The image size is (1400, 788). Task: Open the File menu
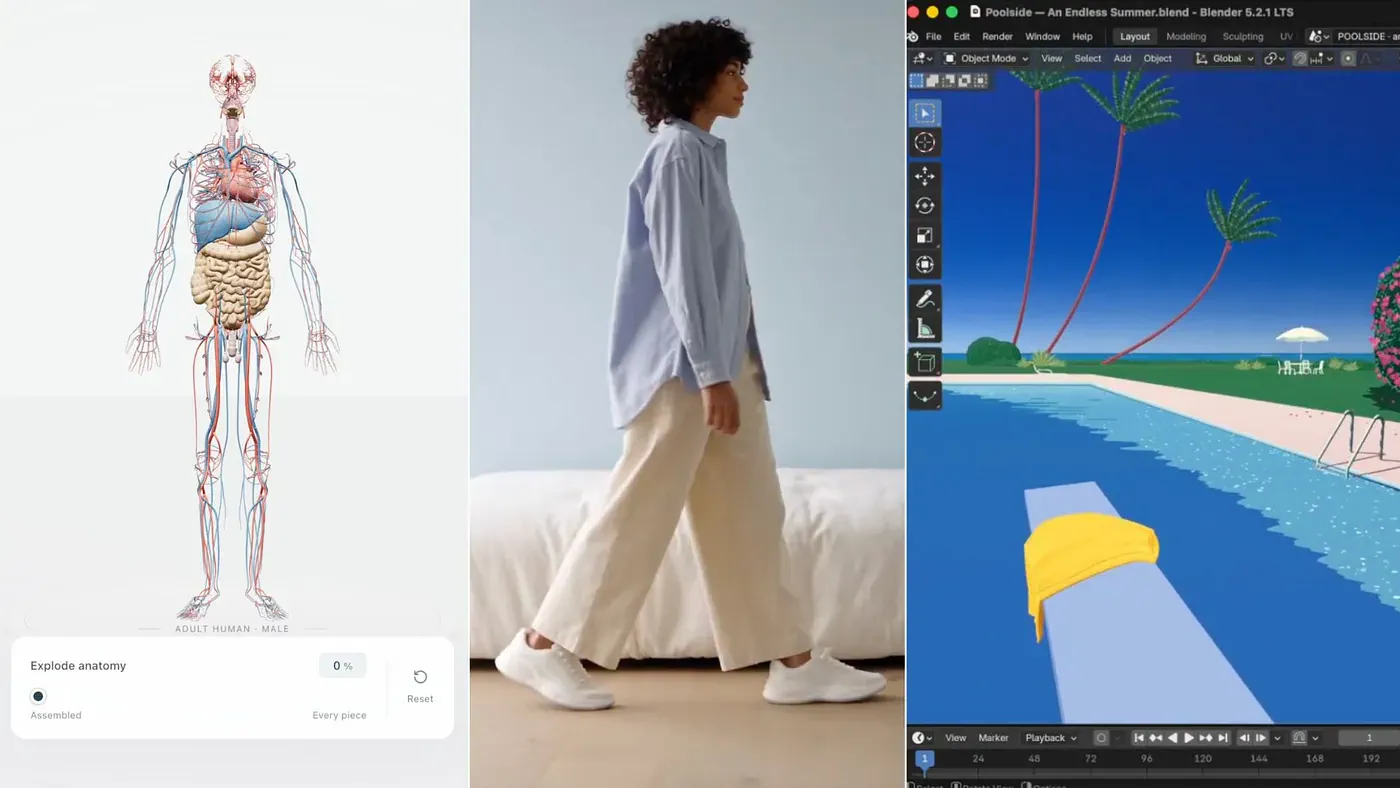(933, 37)
